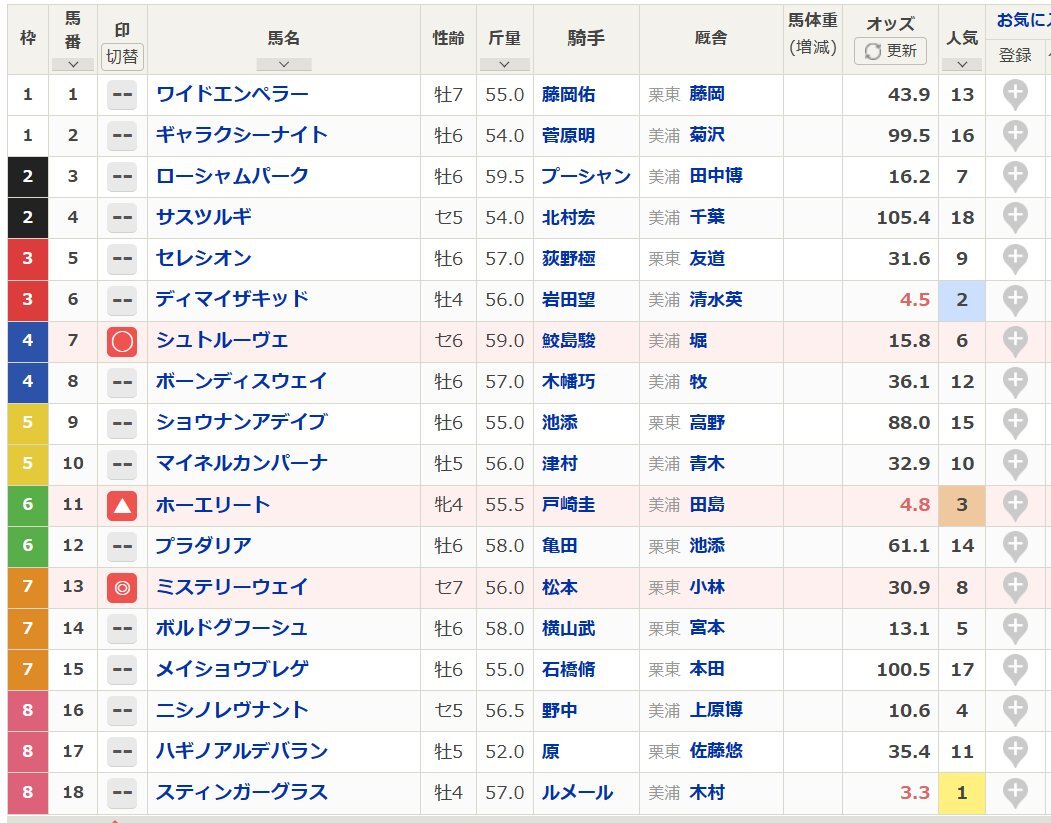Open the 斤量 column sort arrow
This screenshot has width=1051, height=823.
tap(505, 64)
